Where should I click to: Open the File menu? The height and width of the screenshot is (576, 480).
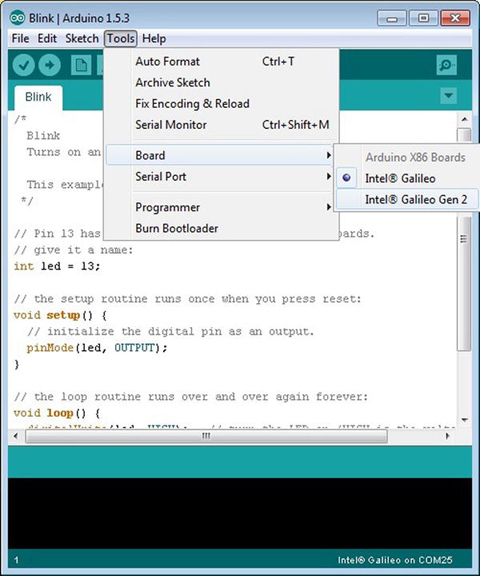click(20, 39)
